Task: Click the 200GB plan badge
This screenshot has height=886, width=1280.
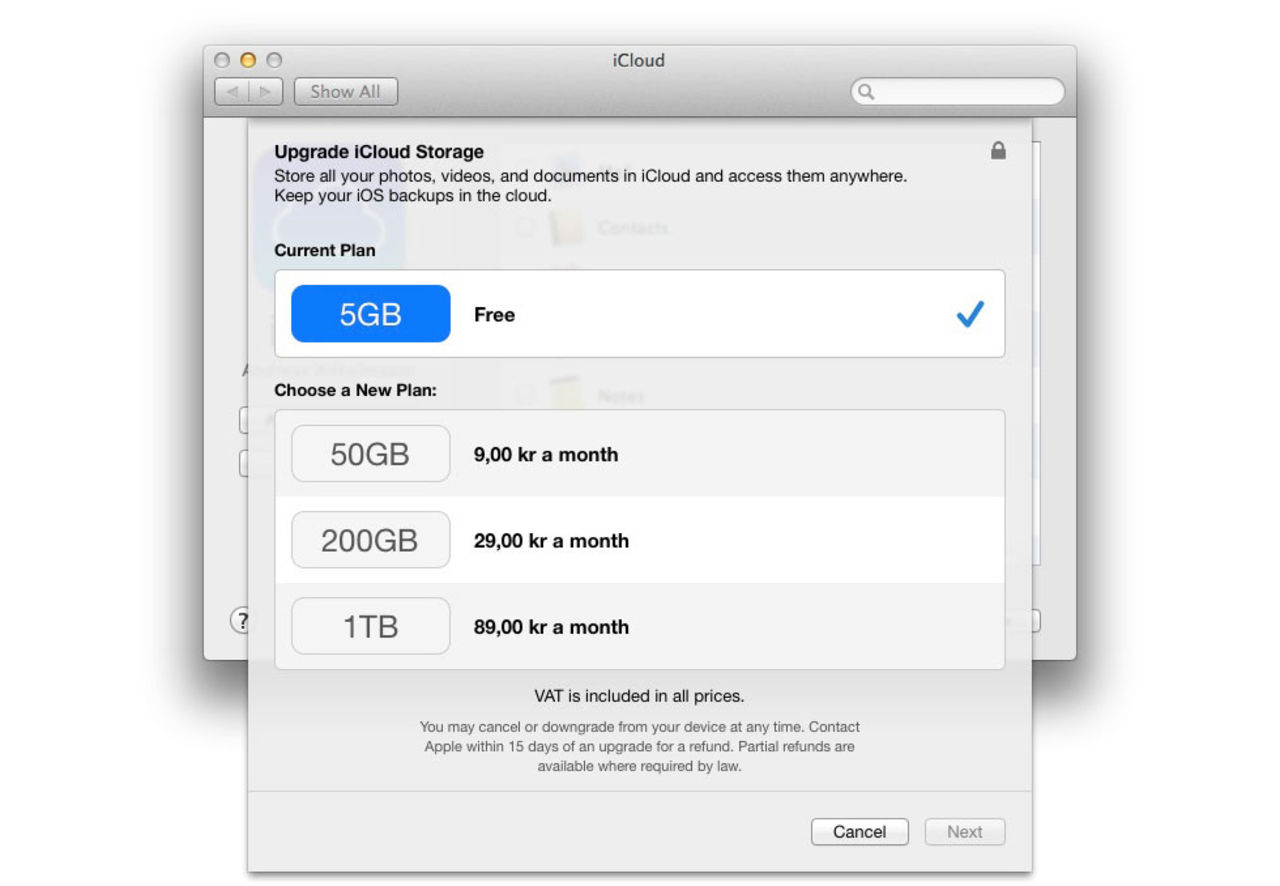Action: [370, 539]
